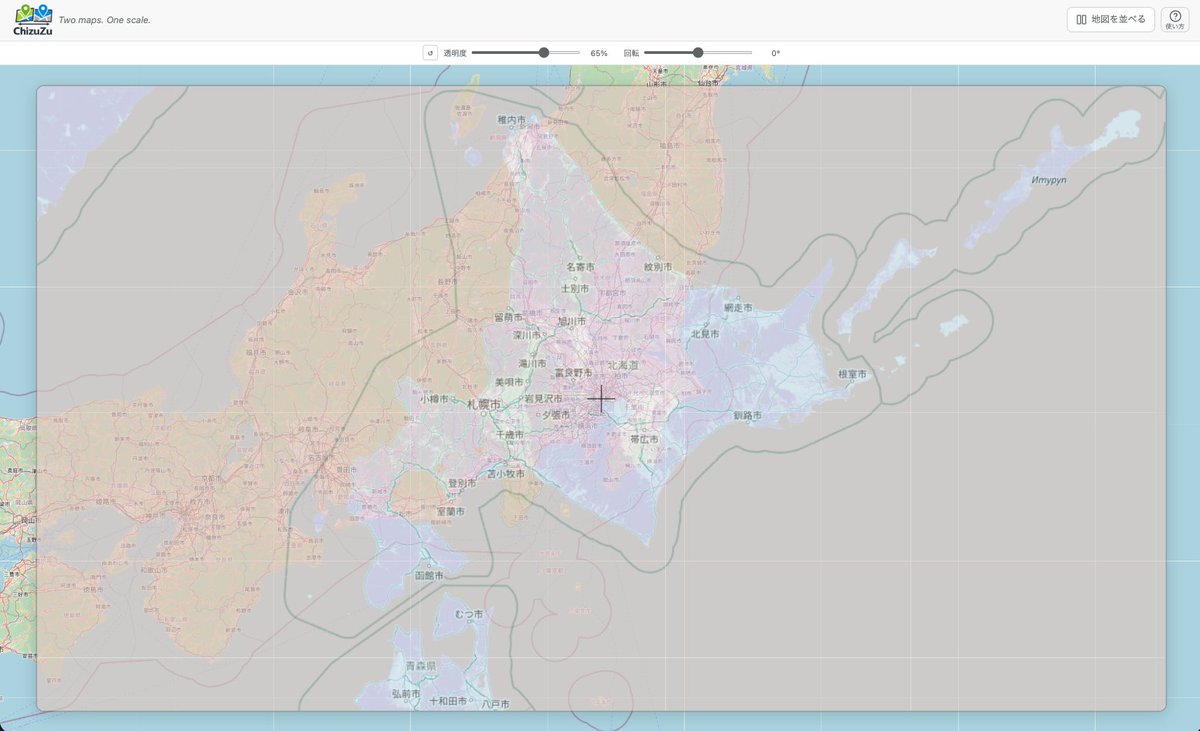Click the reset button beside 透明度

click(x=430, y=53)
